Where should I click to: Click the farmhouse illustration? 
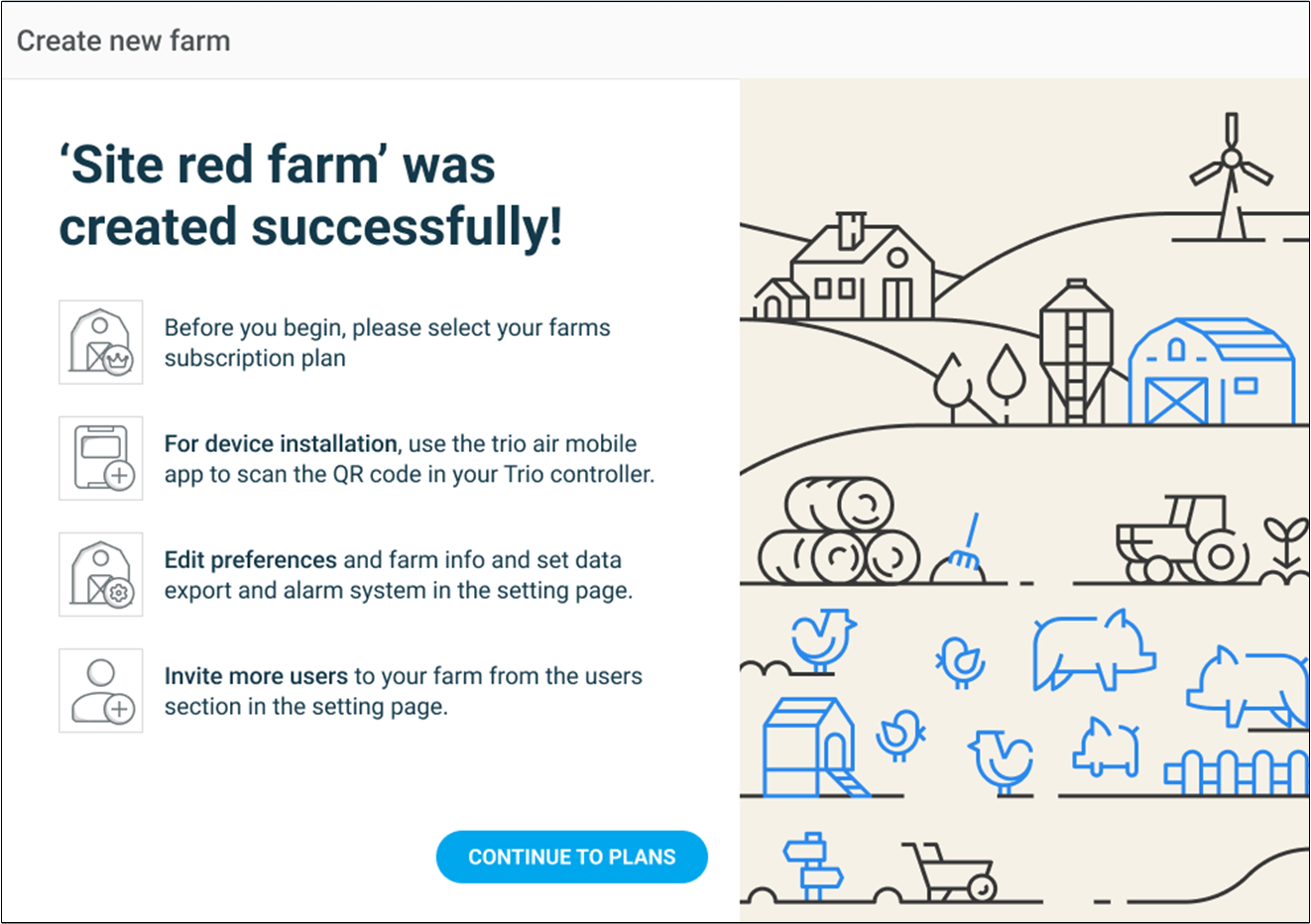[861, 268]
